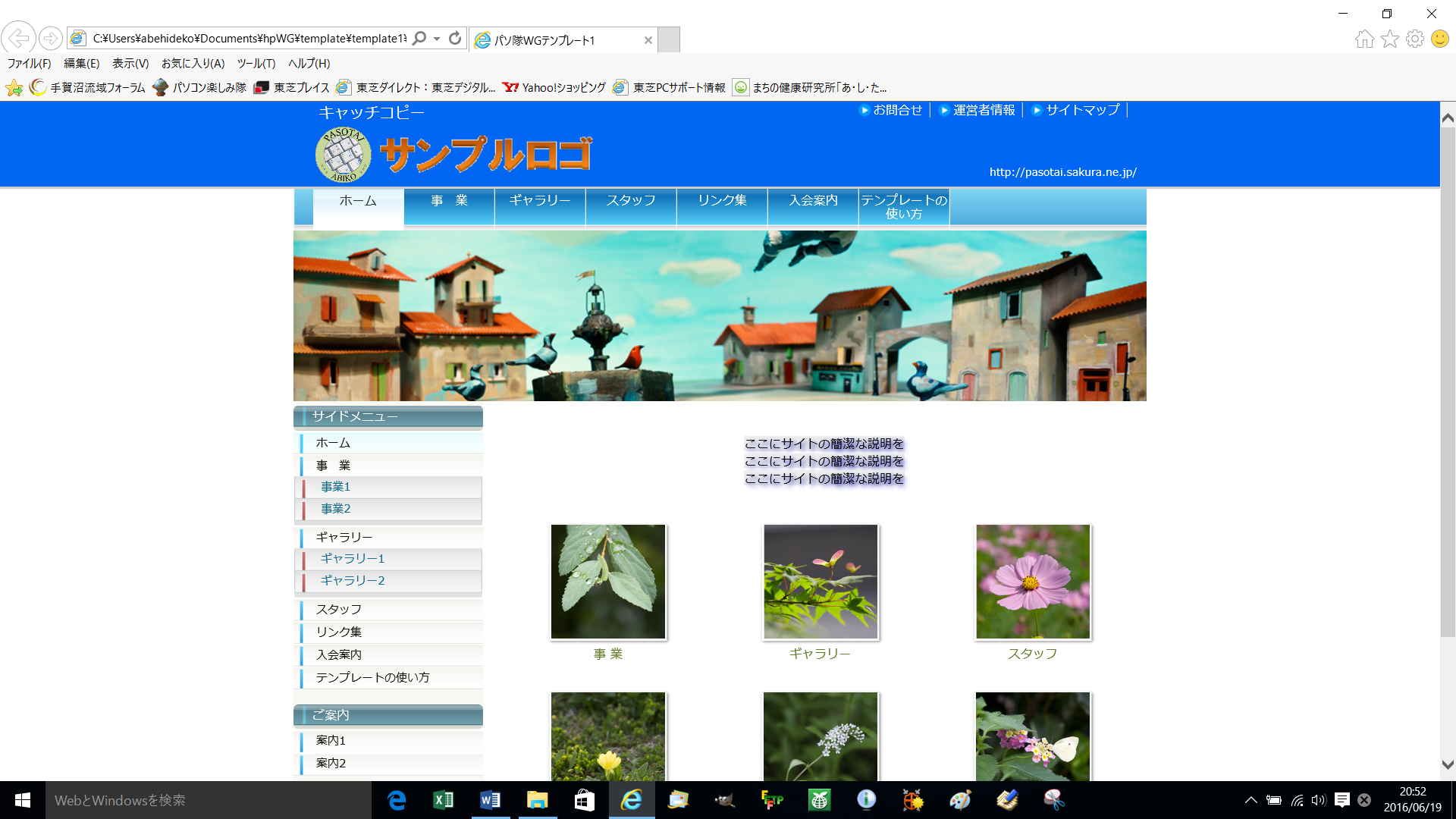Open the ツール(T) menu
Screen dimensions: 1456x819
(x=256, y=64)
